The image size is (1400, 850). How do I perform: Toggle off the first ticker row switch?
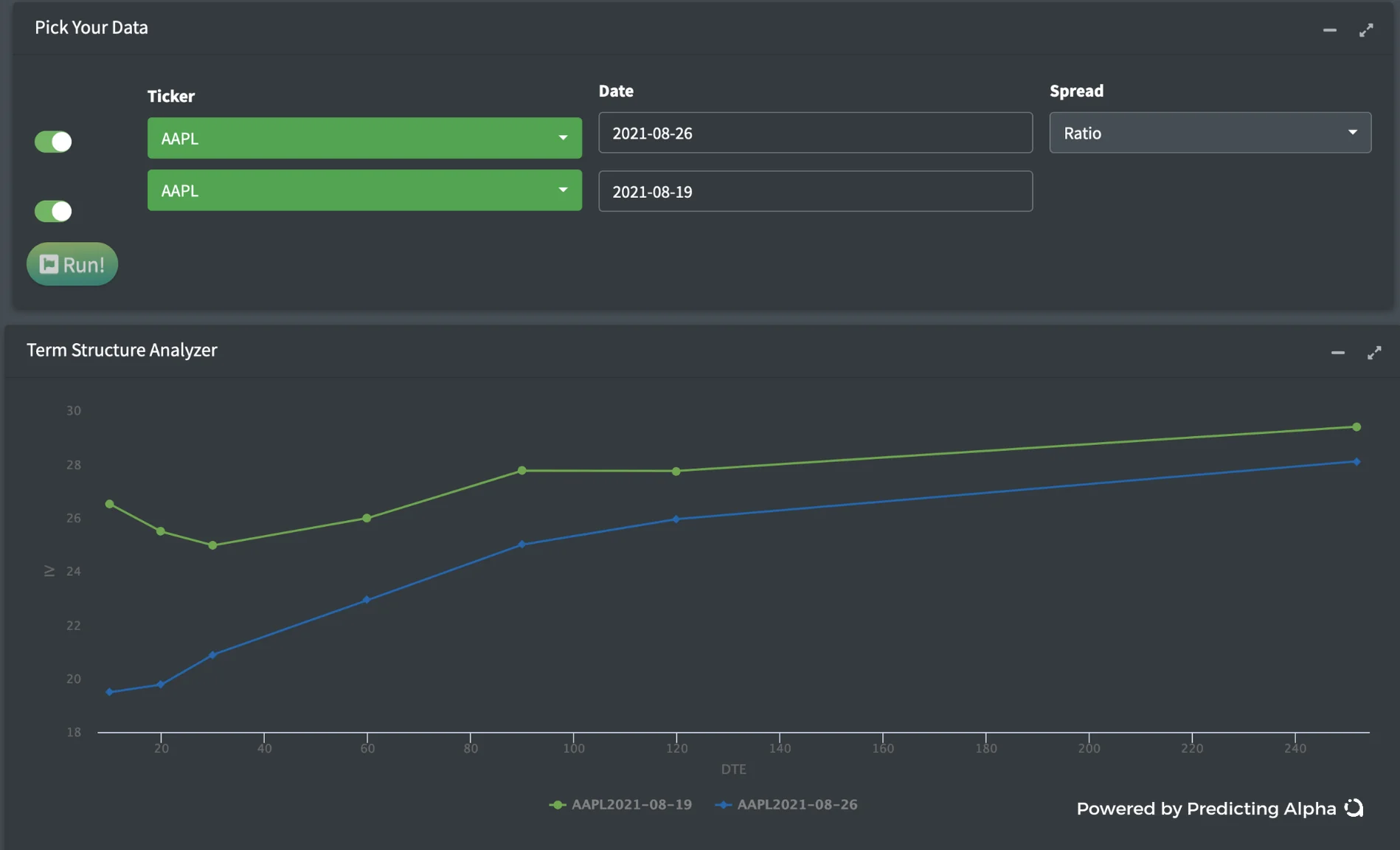pyautogui.click(x=53, y=142)
